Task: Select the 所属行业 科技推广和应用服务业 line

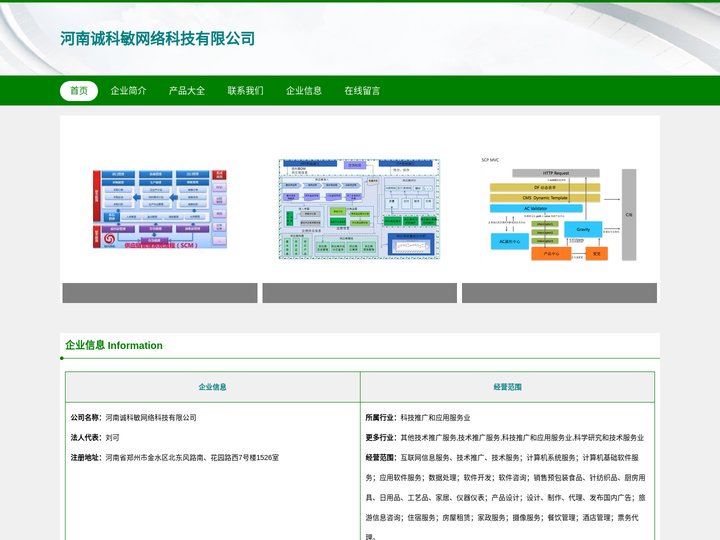Action: (x=418, y=417)
